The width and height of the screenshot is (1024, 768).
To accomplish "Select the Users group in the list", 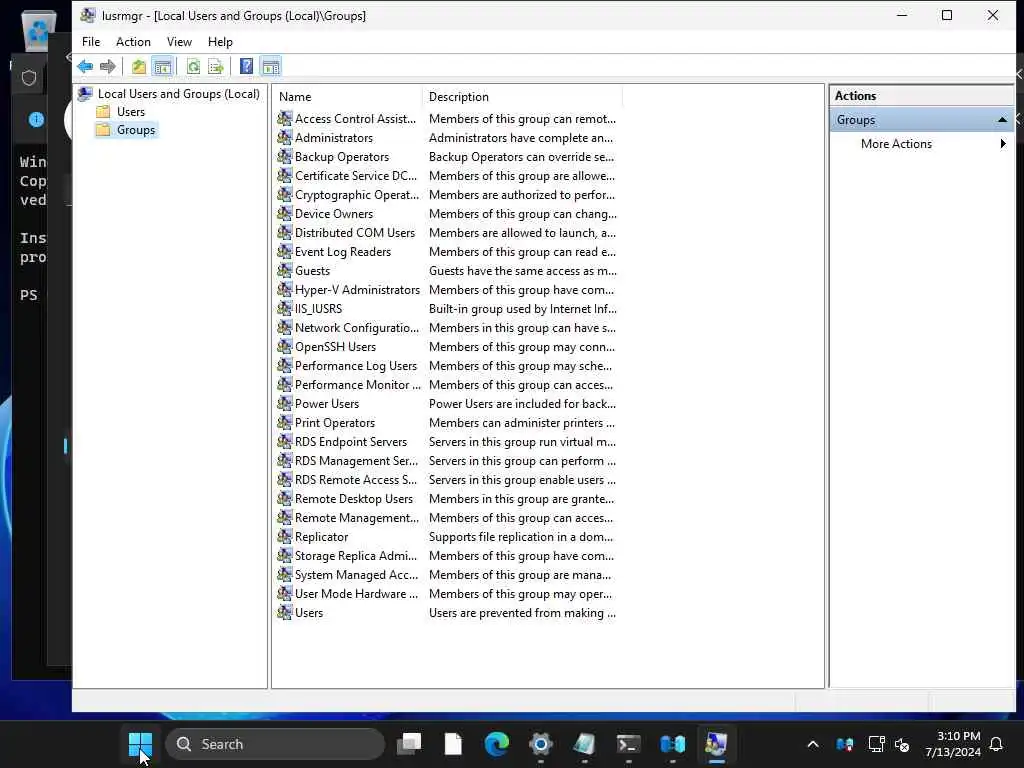I will tap(308, 612).
